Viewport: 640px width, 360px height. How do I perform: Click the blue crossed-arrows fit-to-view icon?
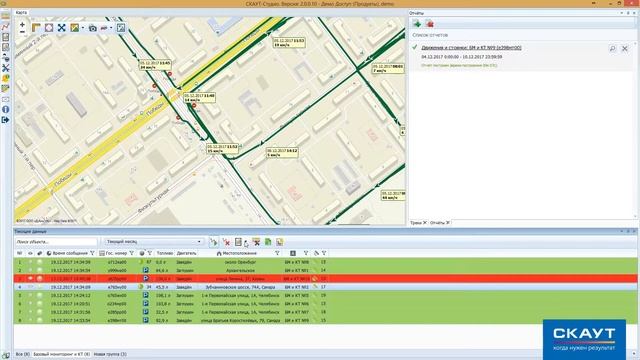pyautogui.click(x=62, y=28)
